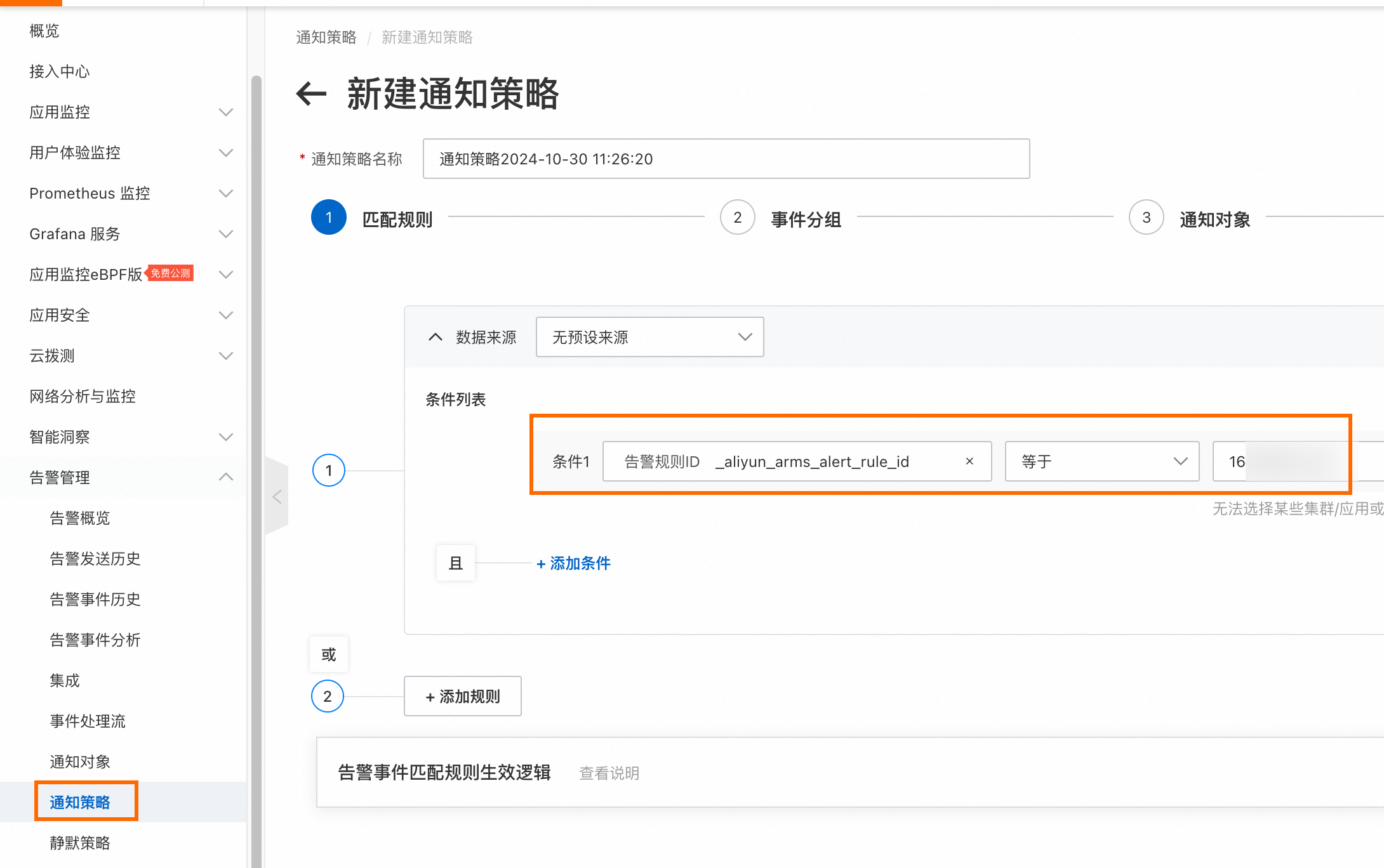Click the sidebar vertical scrollbar
The image size is (1384, 868).
pyautogui.click(x=256, y=444)
